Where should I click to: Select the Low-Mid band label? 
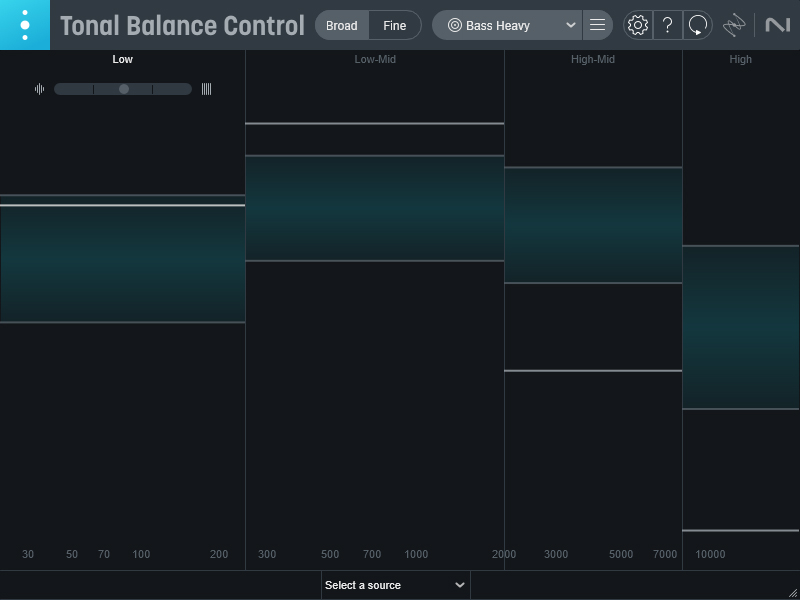tap(375, 59)
